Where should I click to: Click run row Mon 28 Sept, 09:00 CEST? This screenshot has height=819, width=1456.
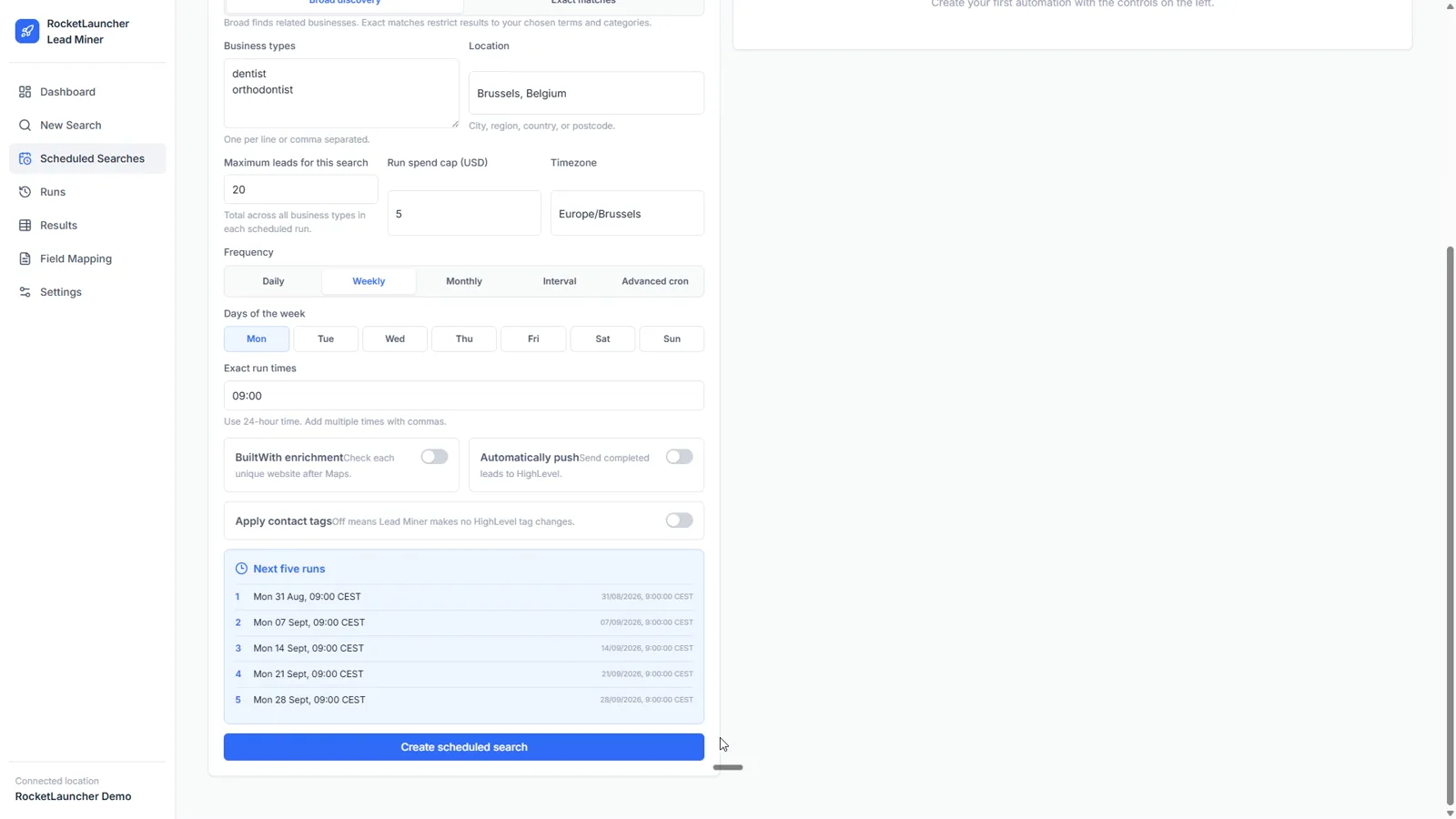(464, 700)
